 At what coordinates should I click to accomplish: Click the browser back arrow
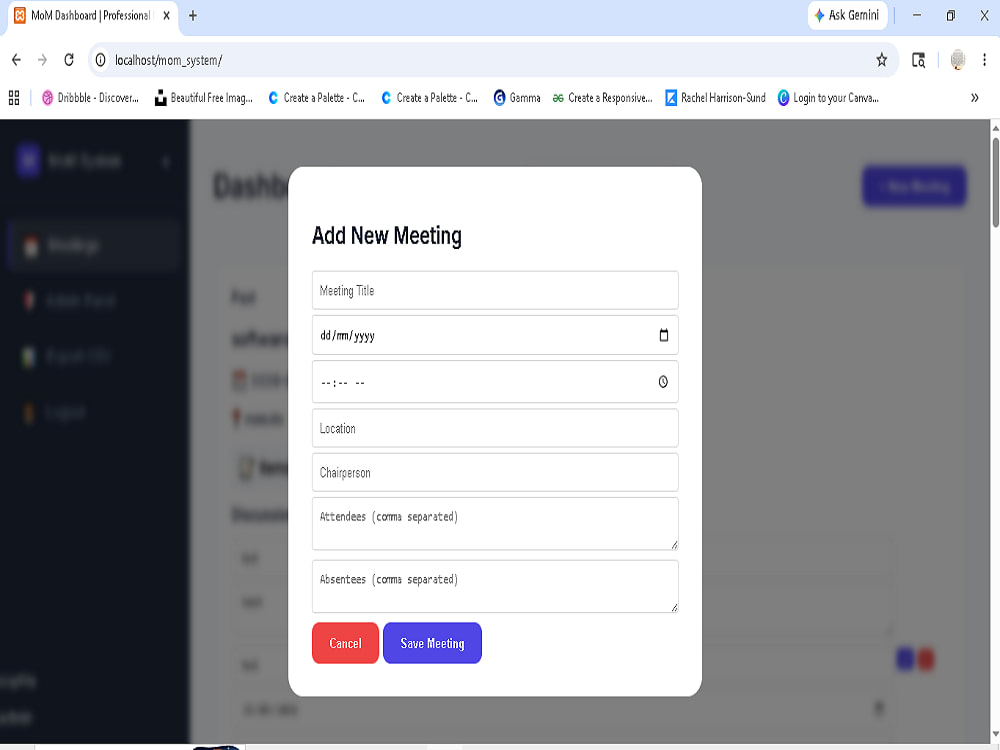tap(17, 60)
